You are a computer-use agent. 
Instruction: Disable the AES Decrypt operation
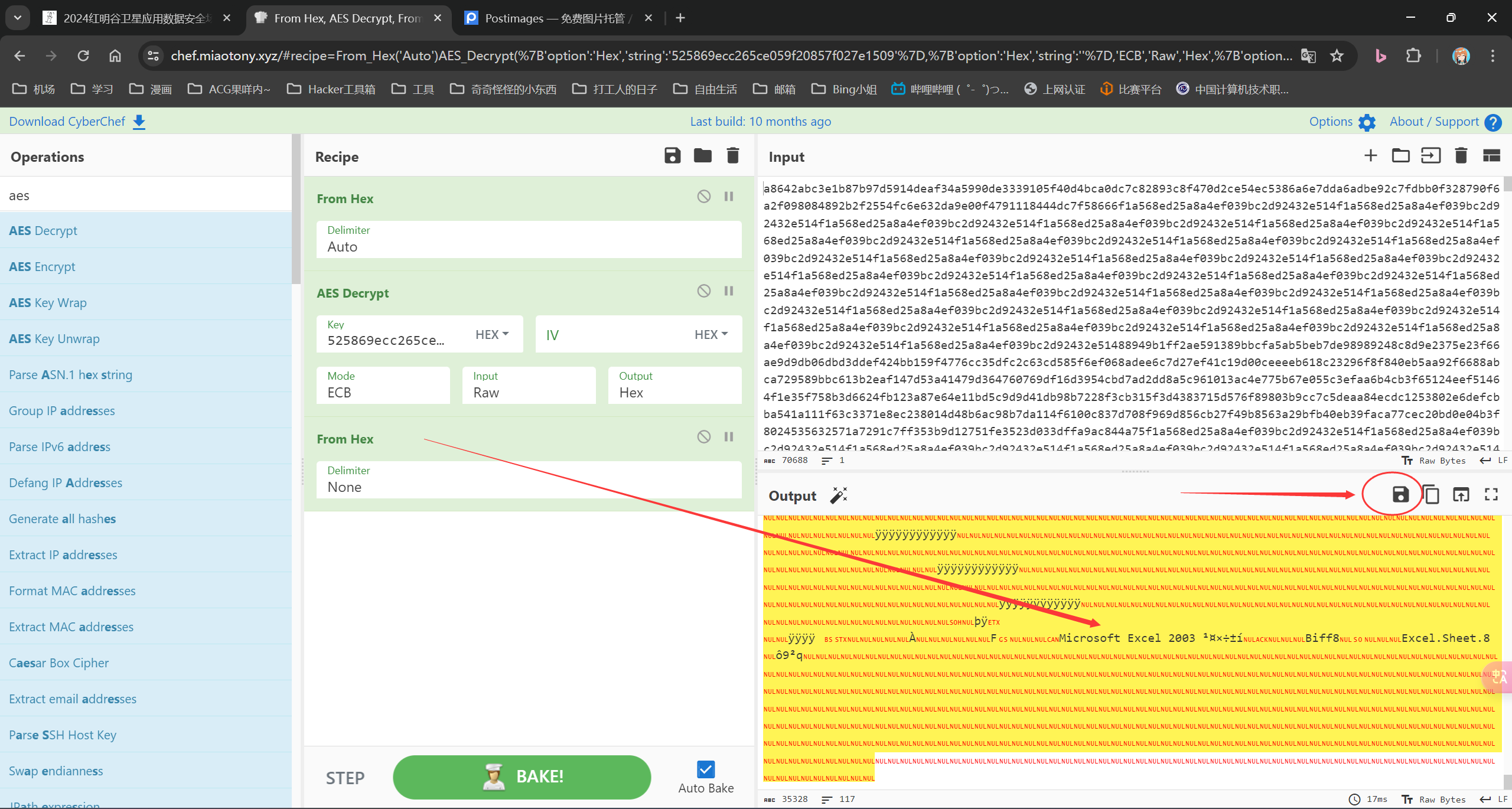703,291
